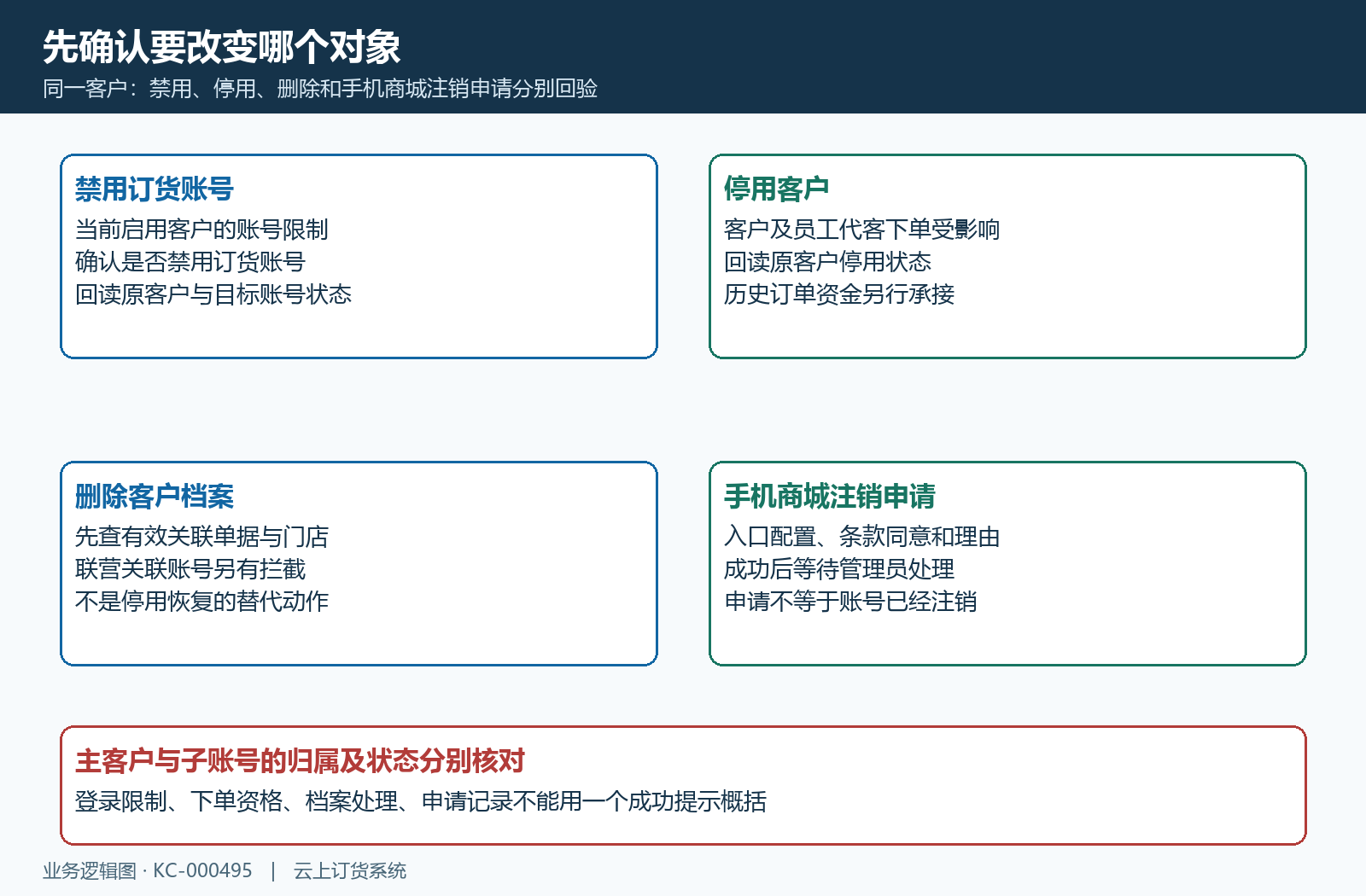Click the line 成功后等待管理员处理
The image size is (1366, 896).
pos(839,569)
